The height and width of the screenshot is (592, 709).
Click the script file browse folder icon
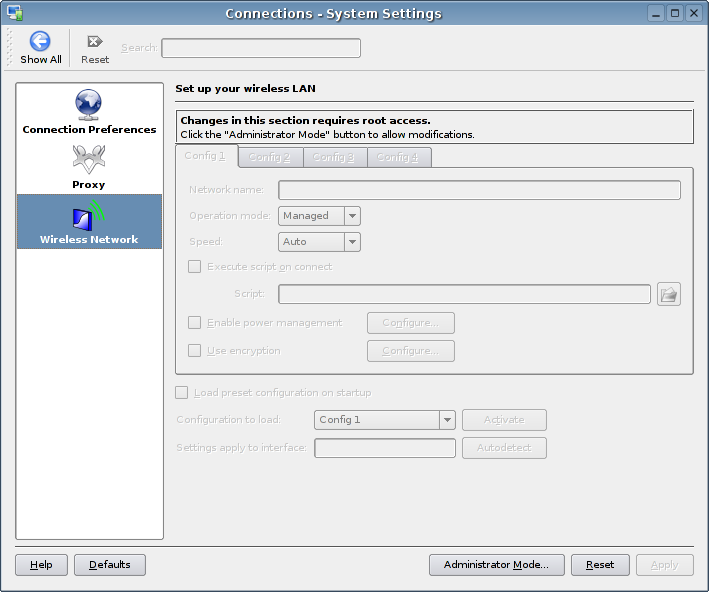669,294
